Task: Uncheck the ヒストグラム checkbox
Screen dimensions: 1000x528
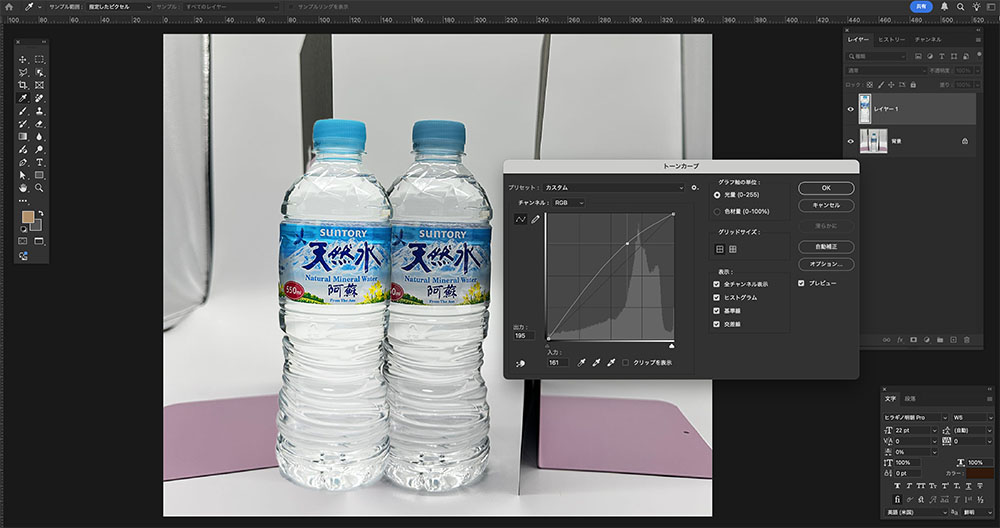Action: tap(717, 297)
